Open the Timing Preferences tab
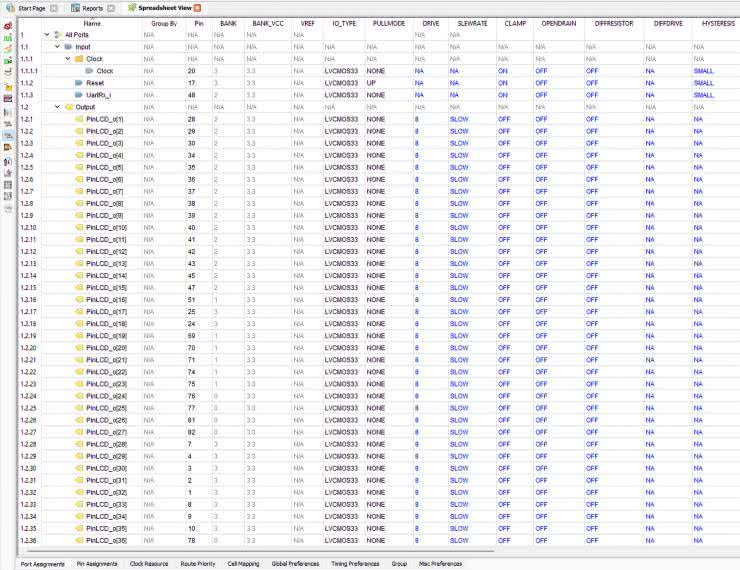 pos(355,564)
